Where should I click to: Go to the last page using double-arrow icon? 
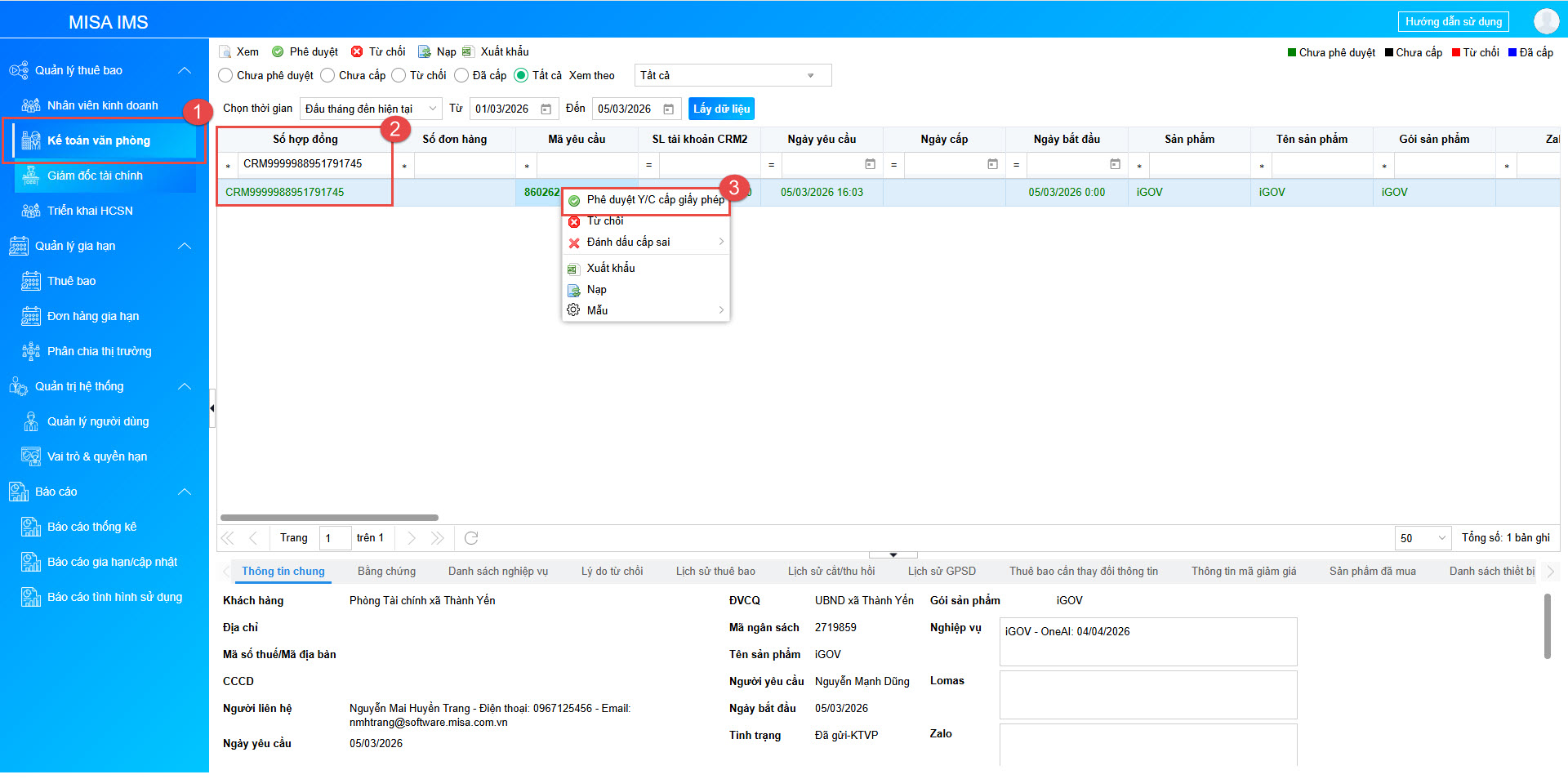(438, 538)
